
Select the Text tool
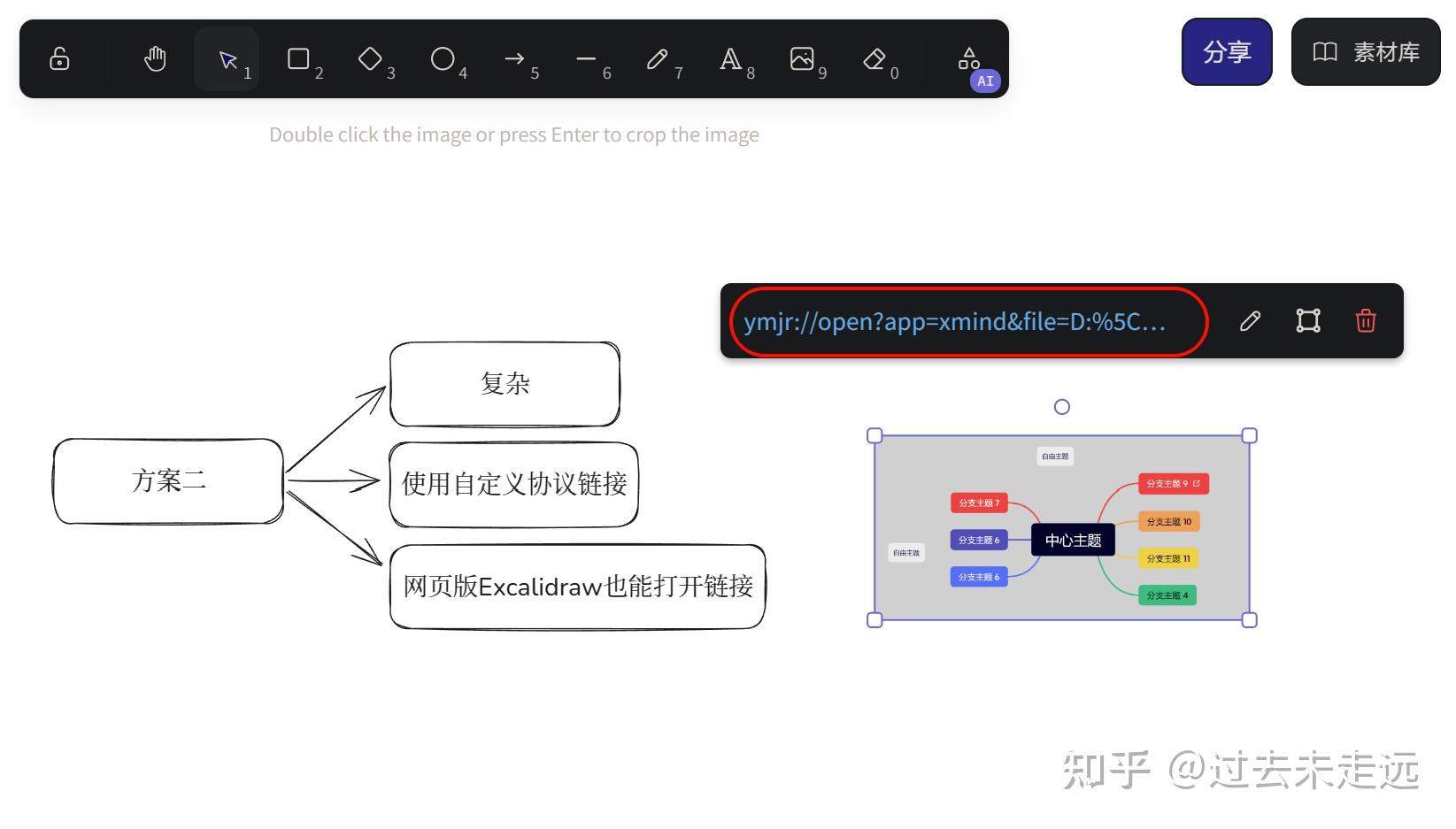coord(729,59)
